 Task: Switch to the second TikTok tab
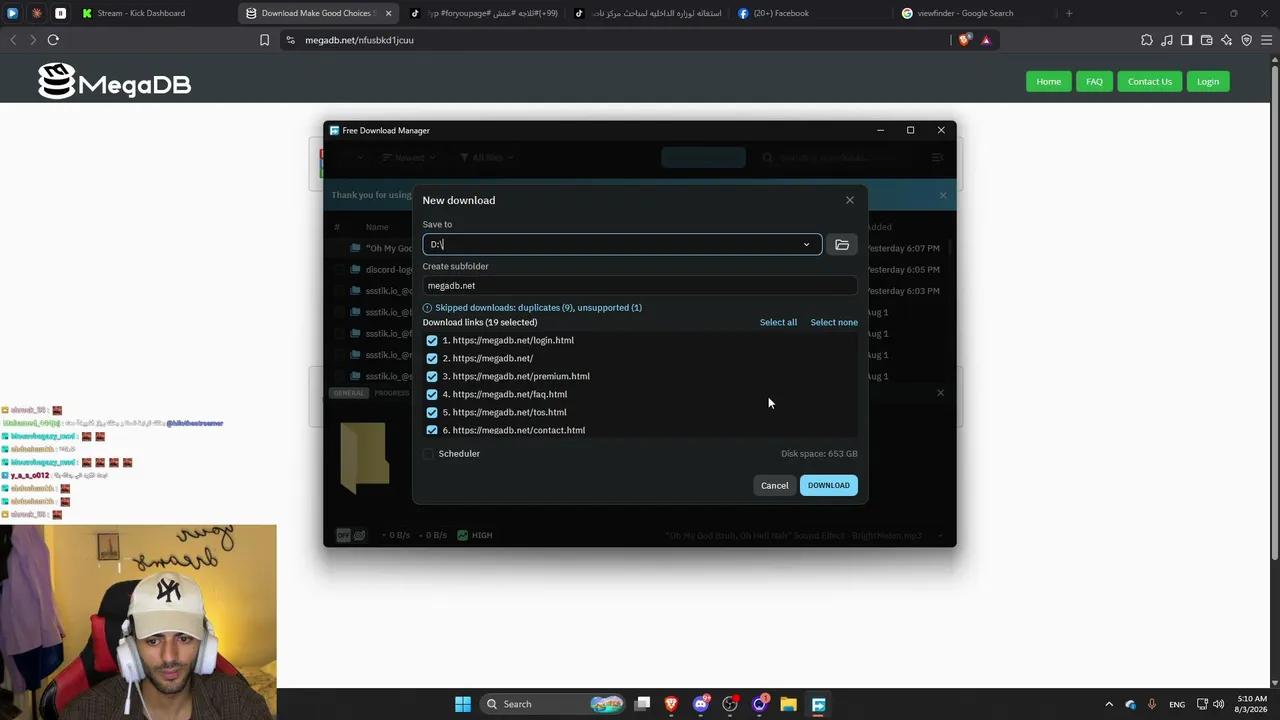pyautogui.click(x=648, y=13)
